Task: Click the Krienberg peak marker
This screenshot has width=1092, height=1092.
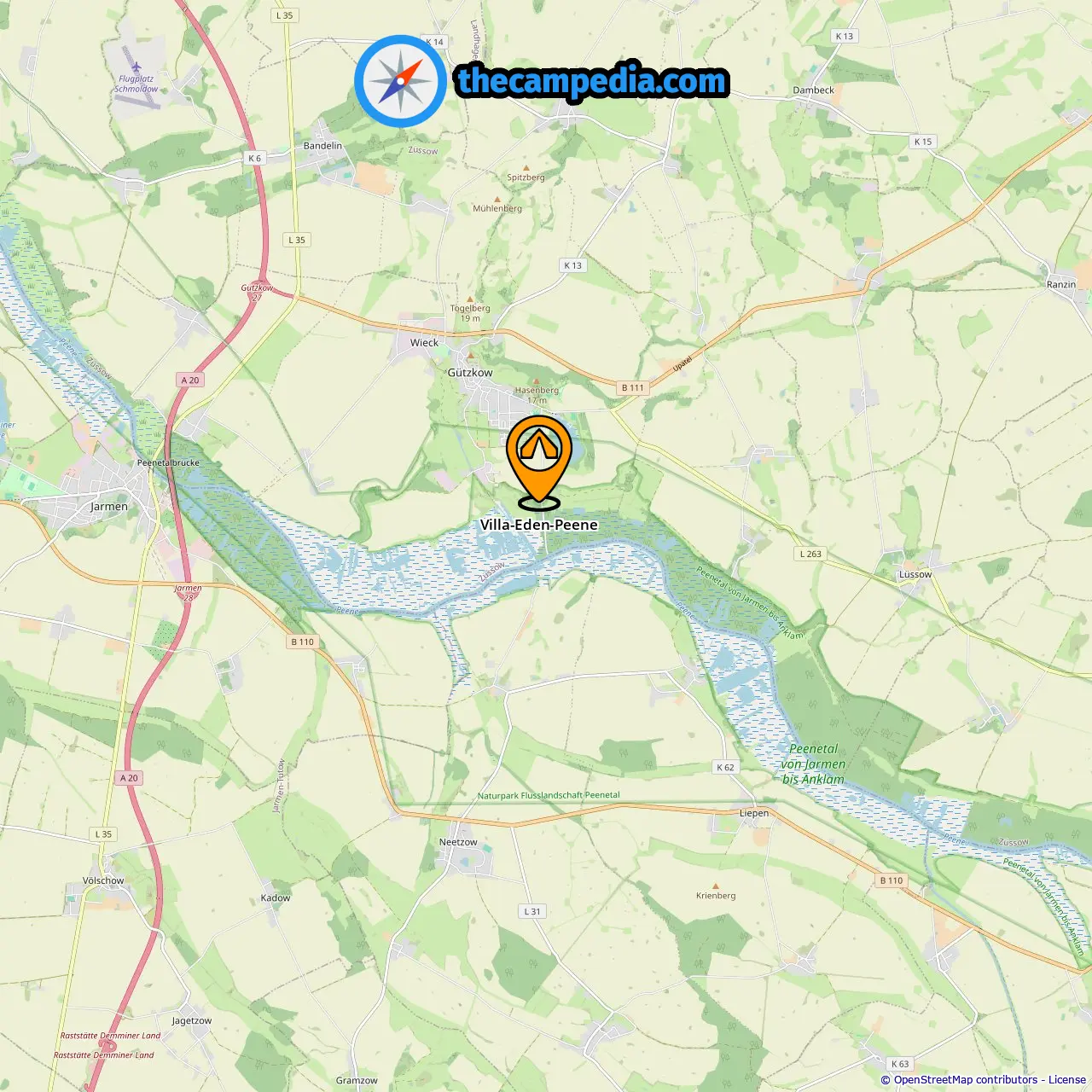Action: tap(716, 886)
